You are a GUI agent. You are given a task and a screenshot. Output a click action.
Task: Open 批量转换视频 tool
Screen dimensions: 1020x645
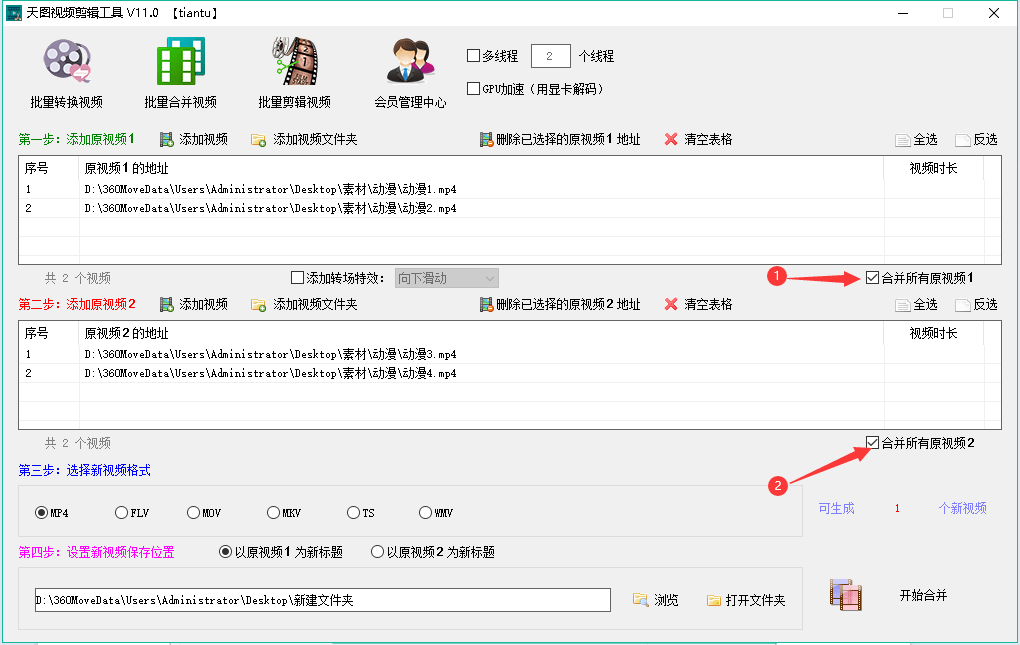tap(66, 73)
